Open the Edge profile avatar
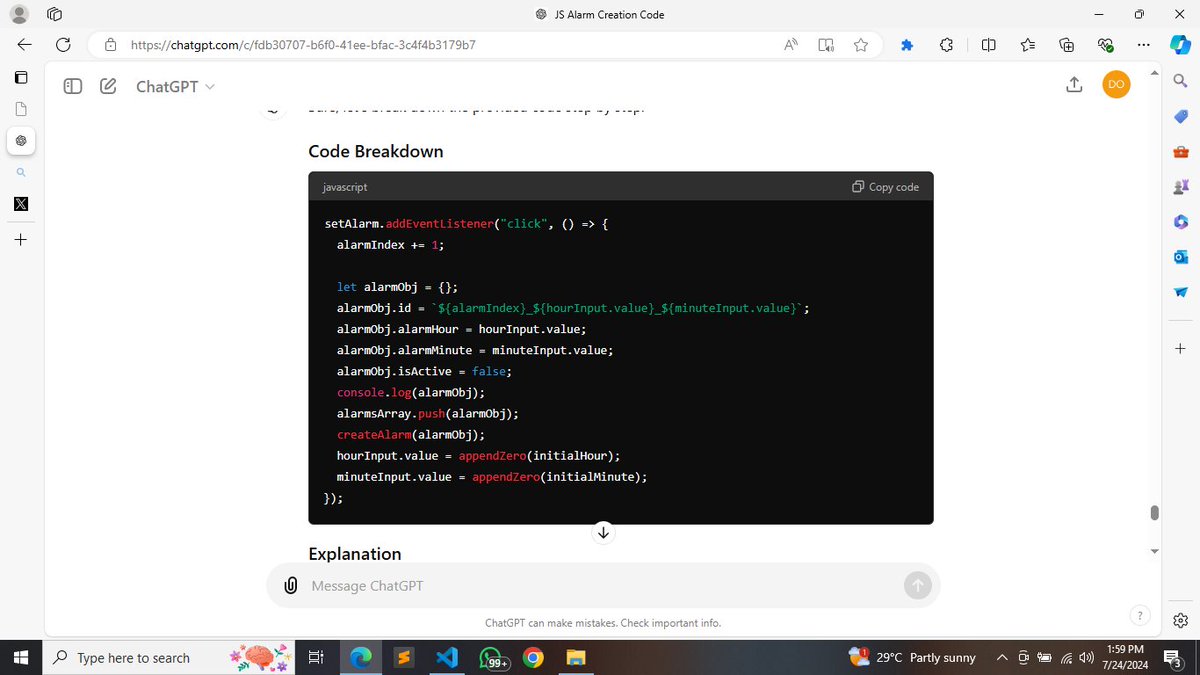1200x675 pixels. (x=20, y=14)
